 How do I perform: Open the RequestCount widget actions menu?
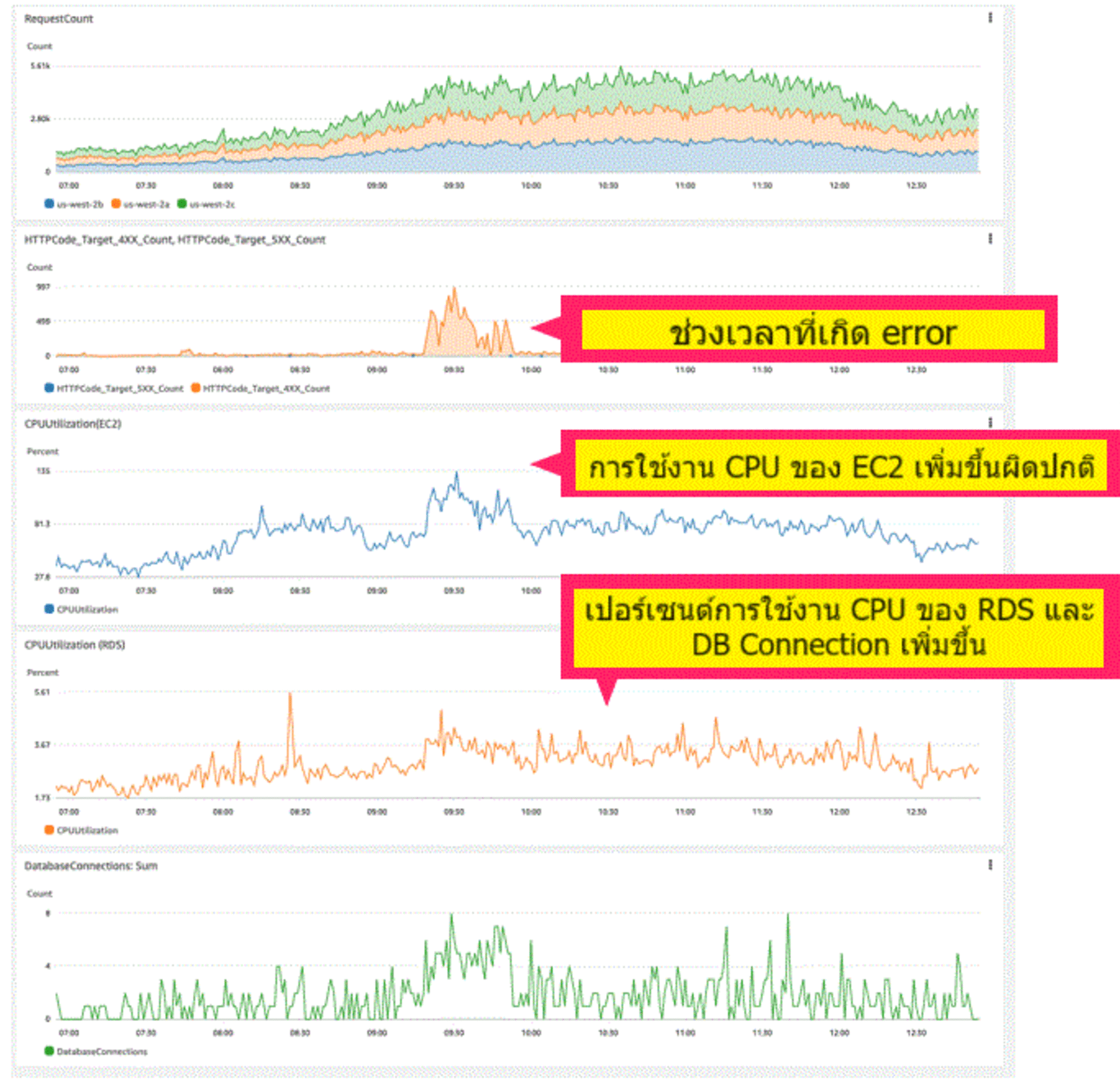pos(990,18)
